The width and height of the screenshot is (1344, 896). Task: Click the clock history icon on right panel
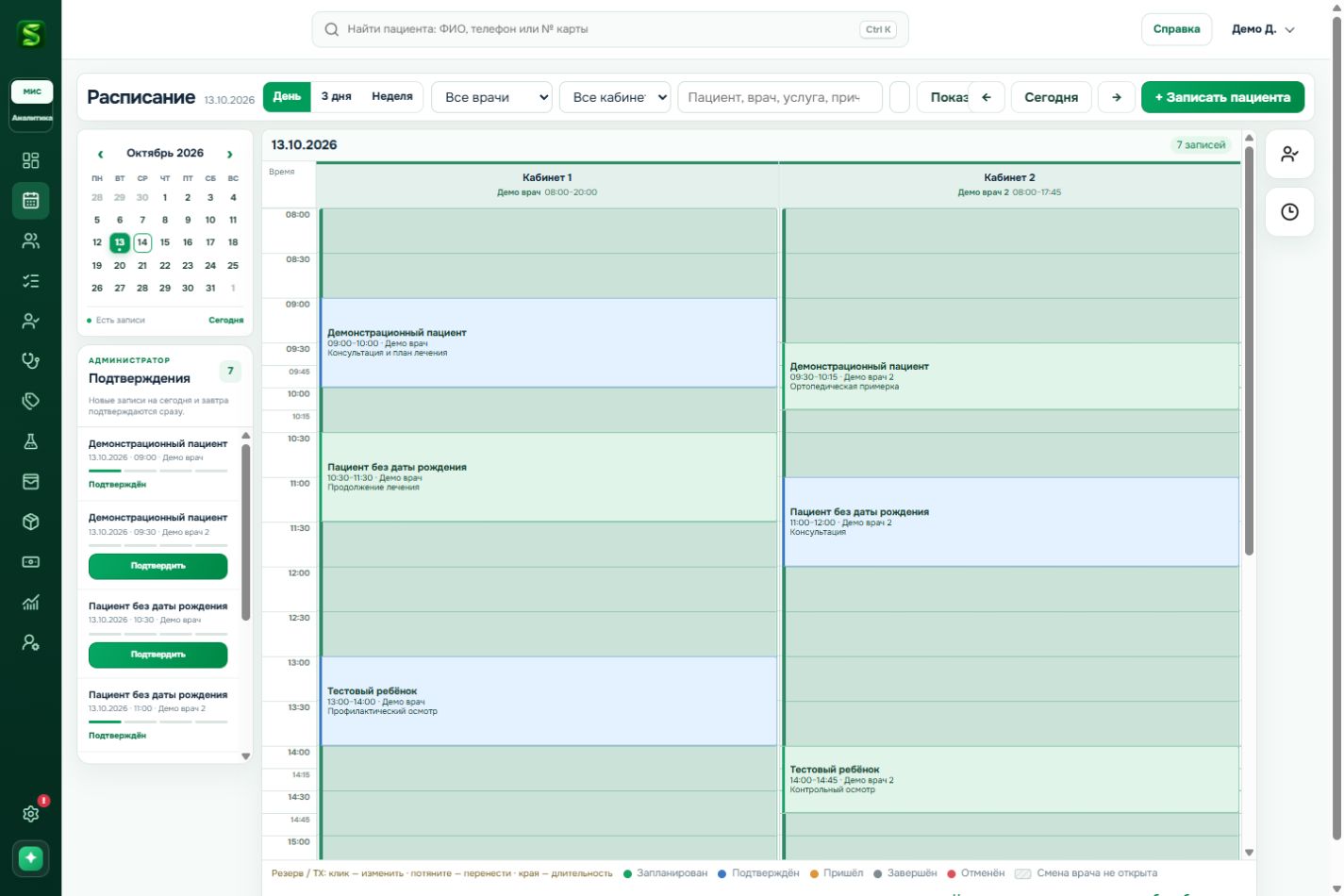pos(1289,212)
